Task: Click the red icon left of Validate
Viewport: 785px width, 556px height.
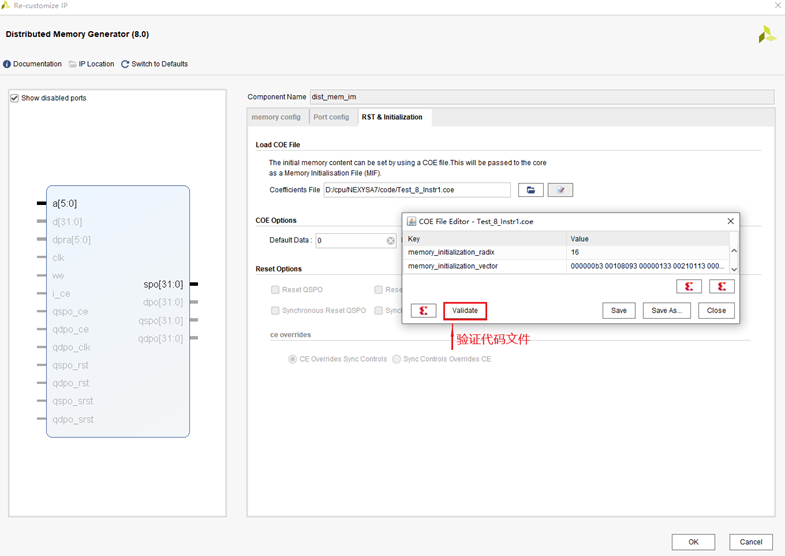Action: click(x=423, y=311)
